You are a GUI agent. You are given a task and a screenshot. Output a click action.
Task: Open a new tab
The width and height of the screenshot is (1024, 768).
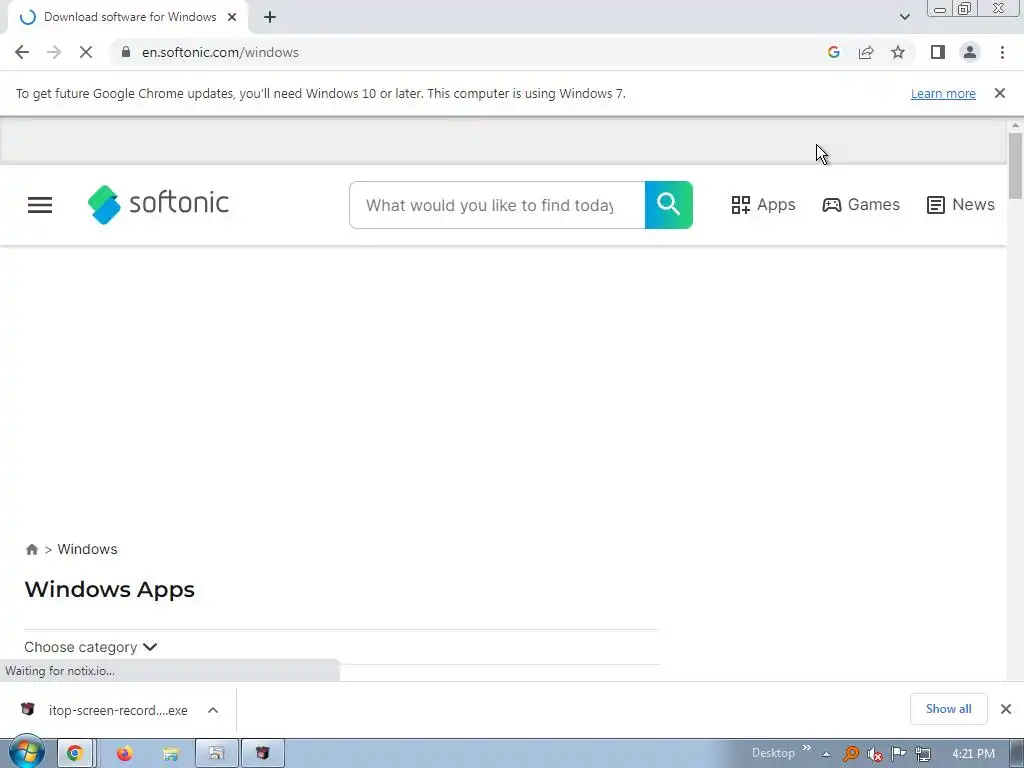(270, 17)
